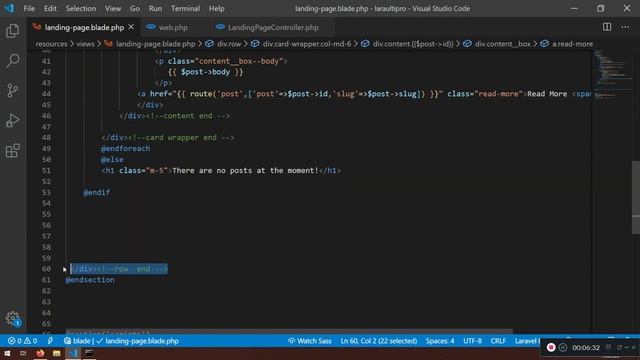Click the red record button in recorder
The width and height of the screenshot is (640, 360).
pos(551,347)
